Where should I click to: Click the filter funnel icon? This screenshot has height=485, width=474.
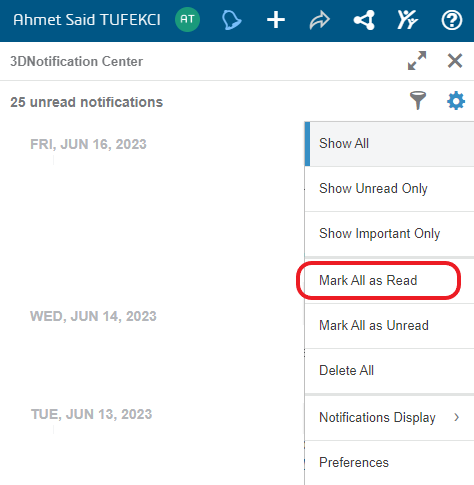[418, 101]
